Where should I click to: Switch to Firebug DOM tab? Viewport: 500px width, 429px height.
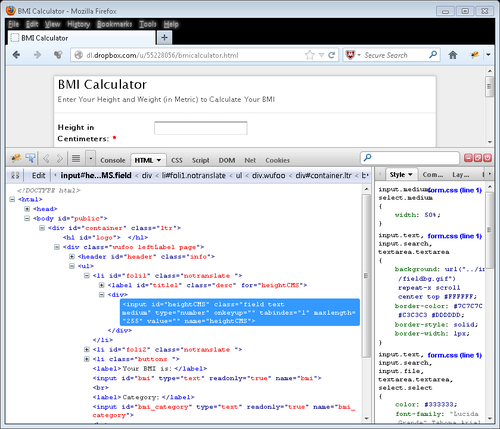(x=227, y=160)
